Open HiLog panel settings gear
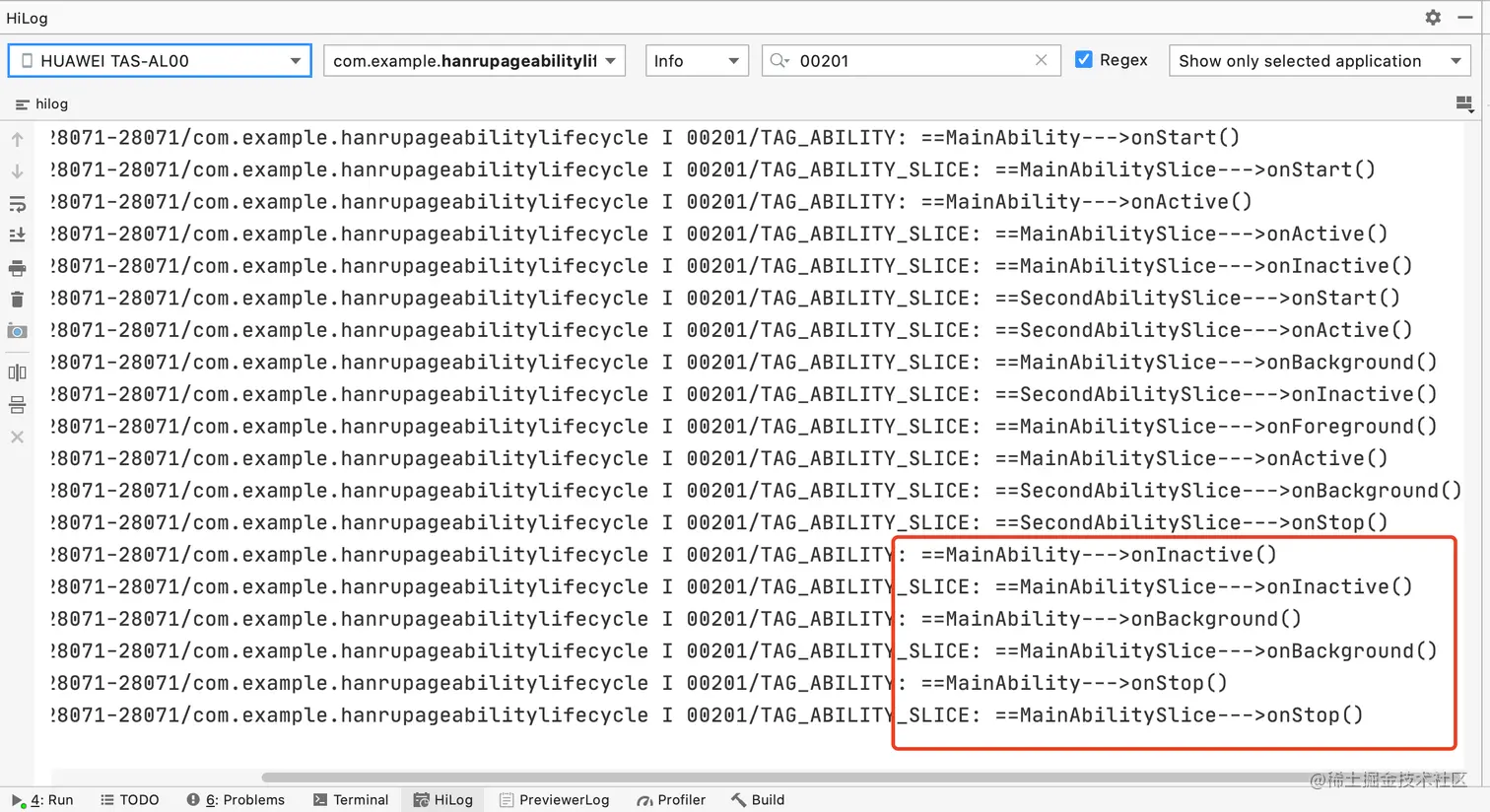Screen dimensions: 1490x812 pyautogui.click(x=1433, y=18)
